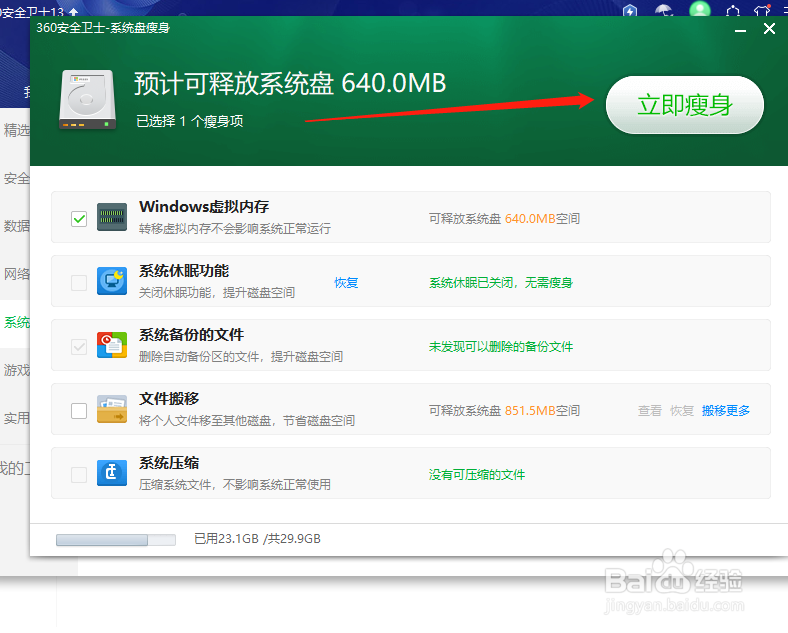The width and height of the screenshot is (788, 633).
Task: Click the 文件搬移 folder icon
Action: click(x=112, y=409)
